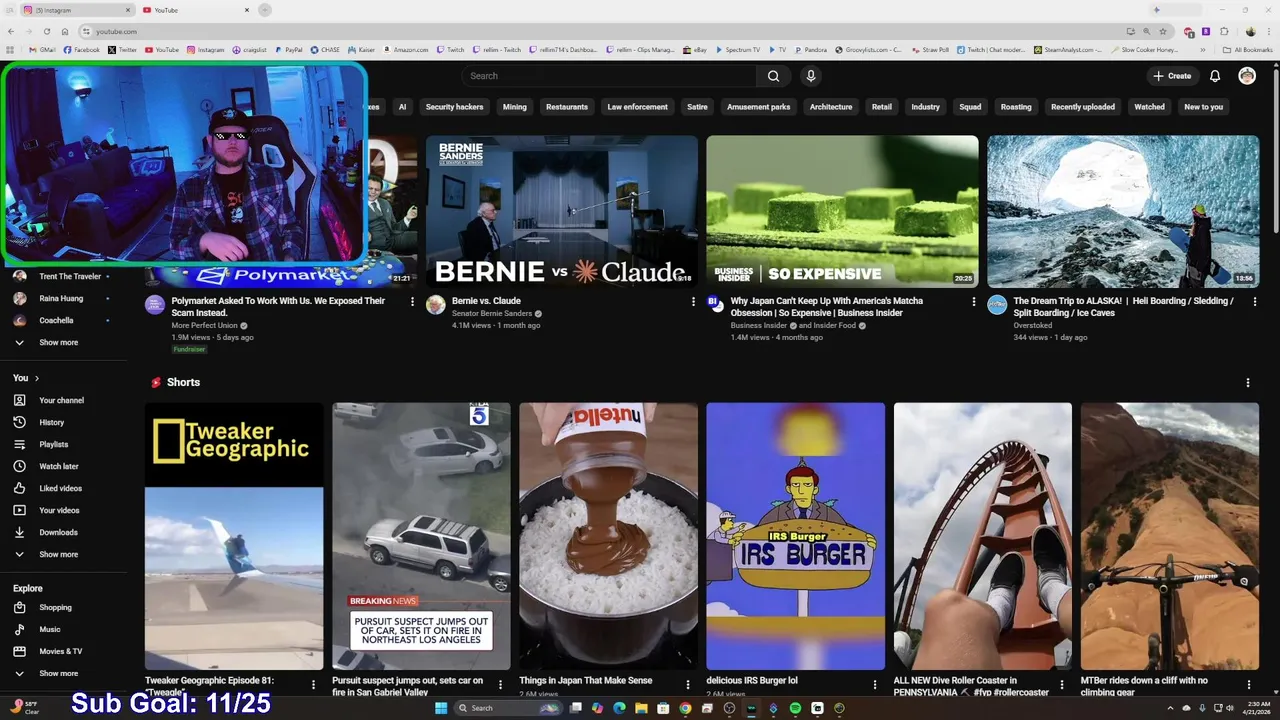Screen dimensions: 1280x720
Task: Open the Twitch bookmark in bookmarks bar
Action: click(x=450, y=49)
